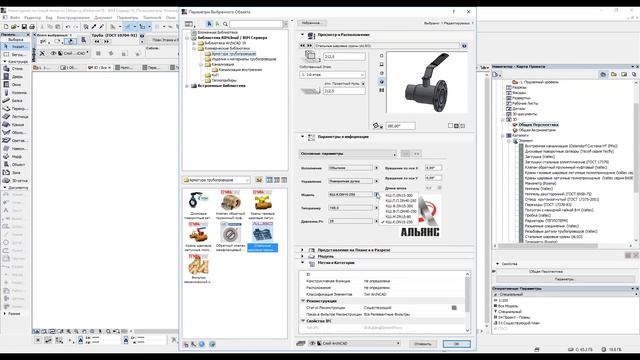Select the Mesh (3D-сетка) tool
This screenshot has width=640, height=360.
coord(15,180)
